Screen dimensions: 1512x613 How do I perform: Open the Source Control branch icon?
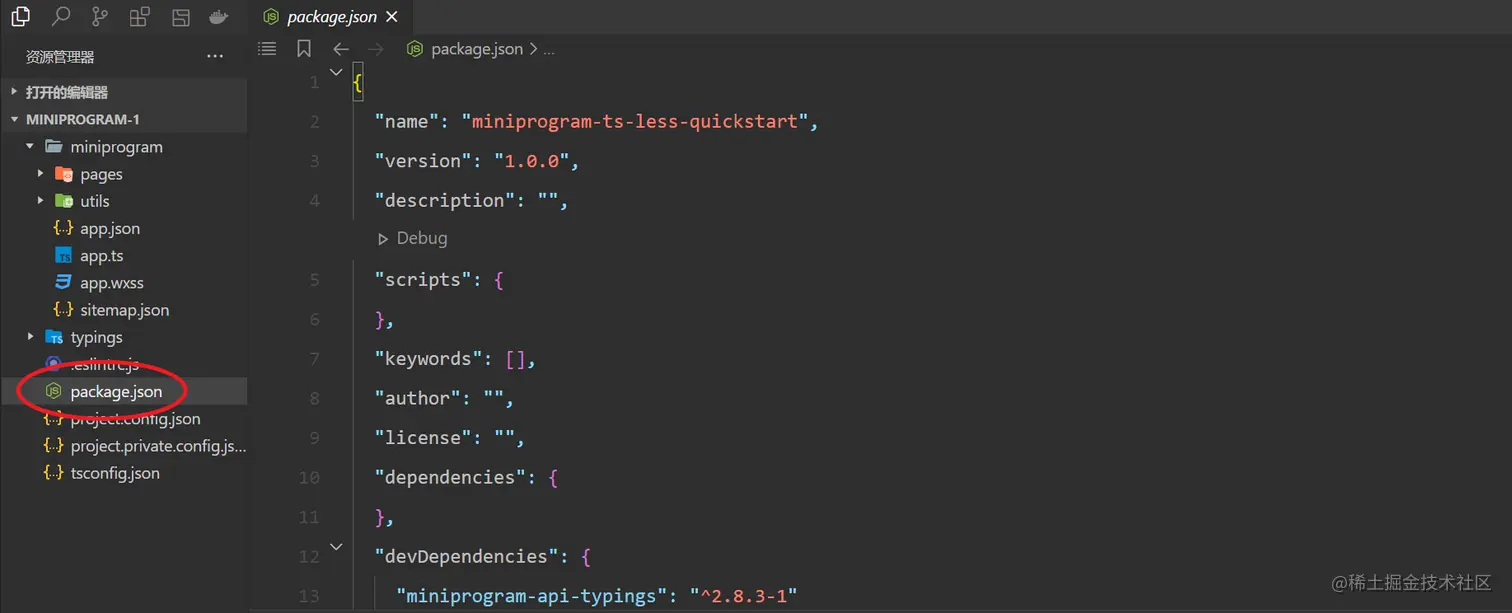(100, 16)
